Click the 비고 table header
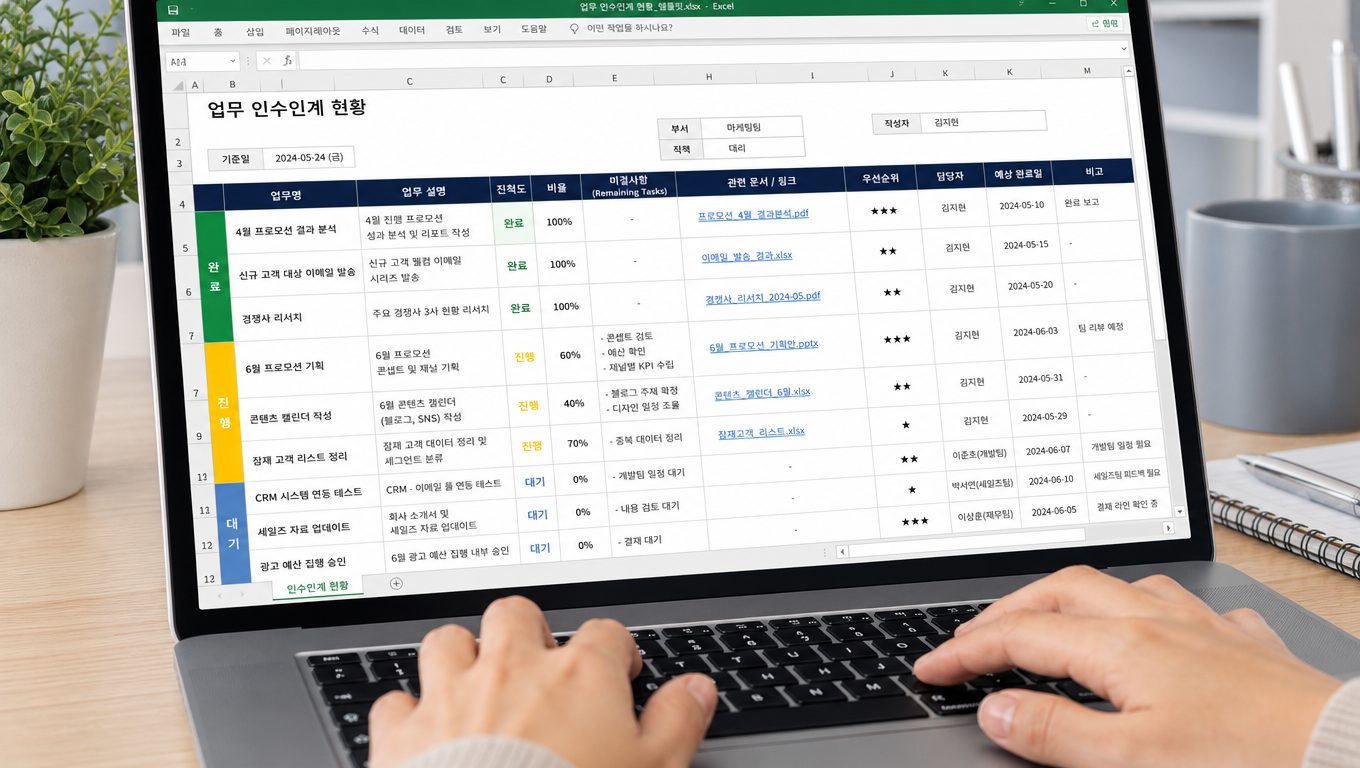Screen dimensions: 1360x768 [1094, 172]
